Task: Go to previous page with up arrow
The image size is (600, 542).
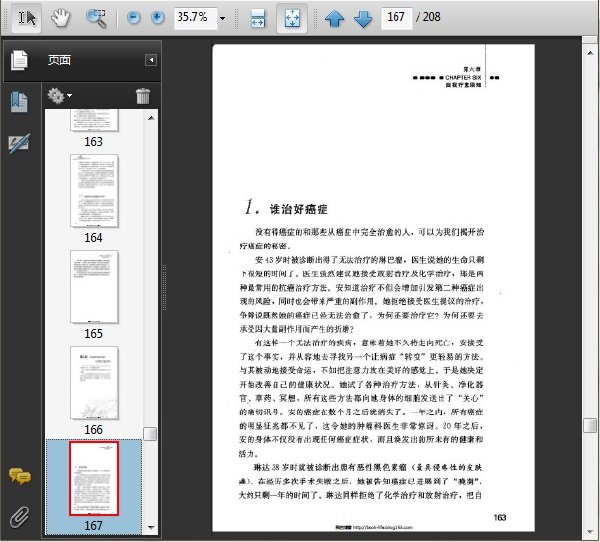Action: pos(334,18)
